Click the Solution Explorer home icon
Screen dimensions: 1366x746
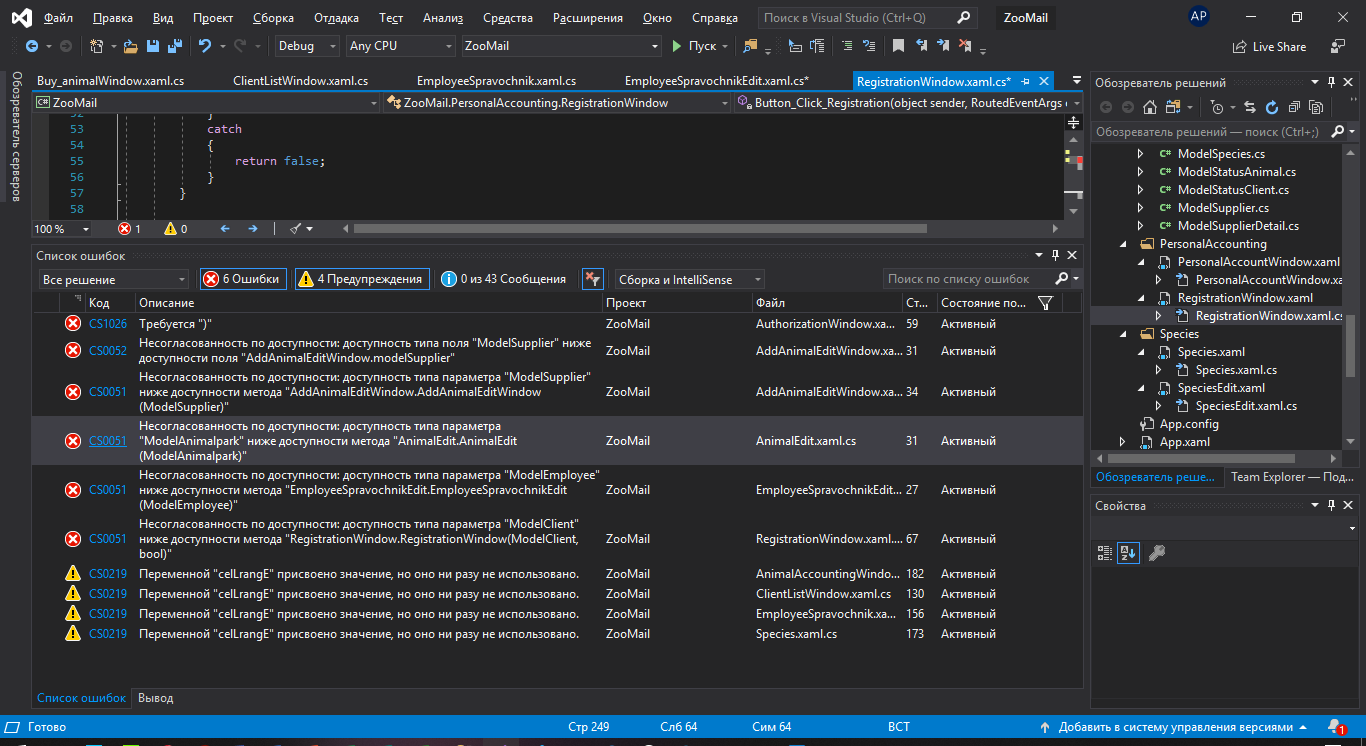point(1150,107)
